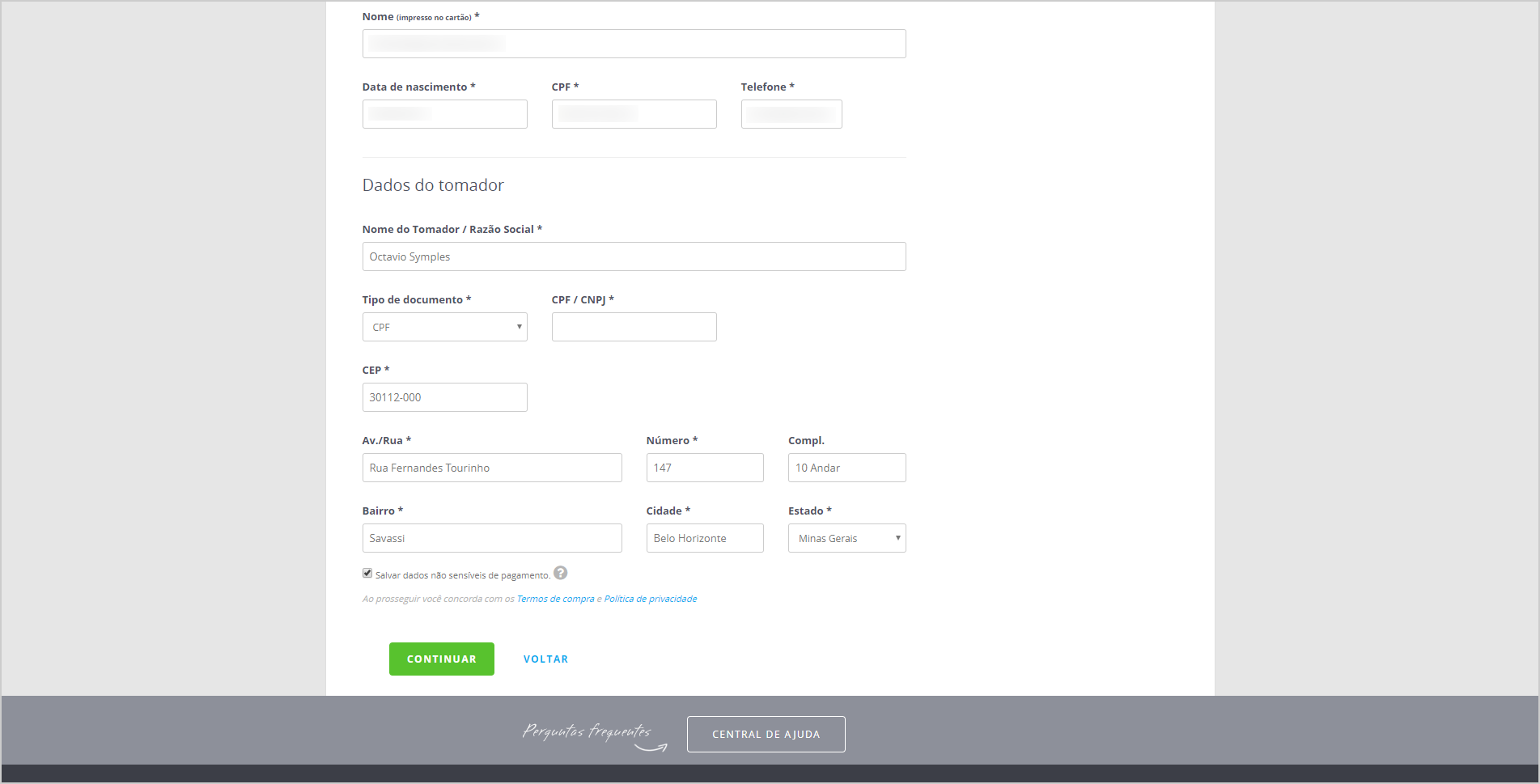Focus the Nome impresso no cartão field

click(x=634, y=44)
